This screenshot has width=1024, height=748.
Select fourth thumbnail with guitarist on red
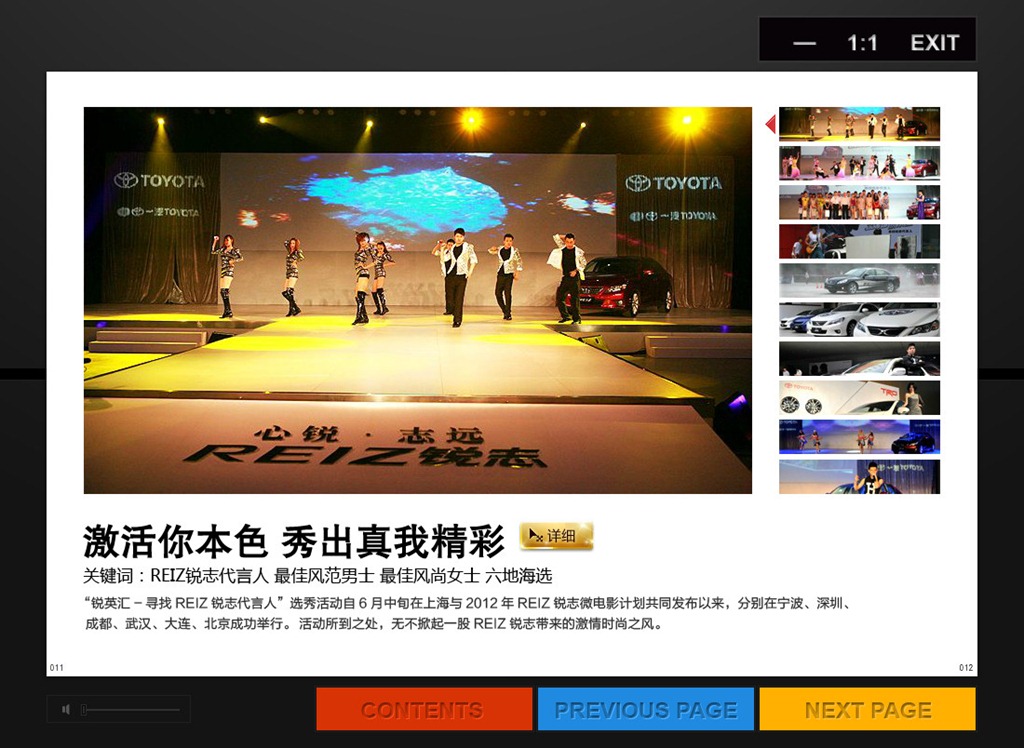point(859,241)
